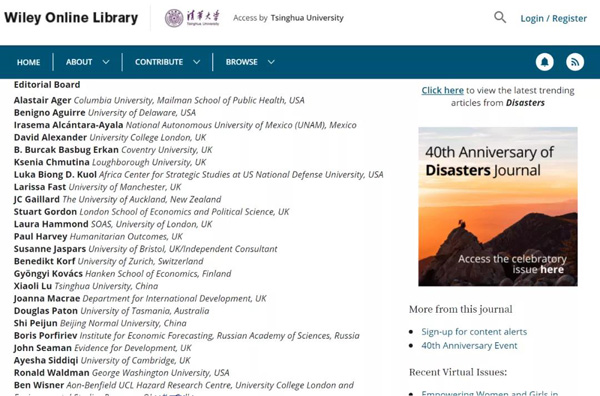Open the 40th Anniversary Event link
The width and height of the screenshot is (600, 396).
click(469, 345)
